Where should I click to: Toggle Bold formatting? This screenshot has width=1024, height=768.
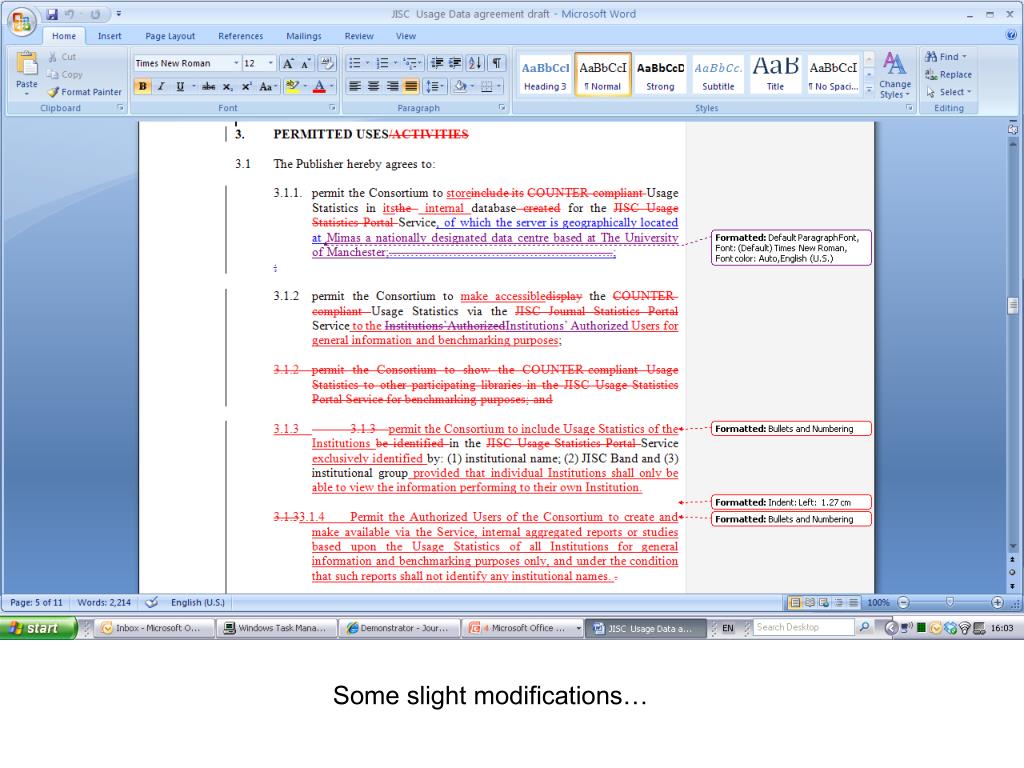[x=142, y=86]
